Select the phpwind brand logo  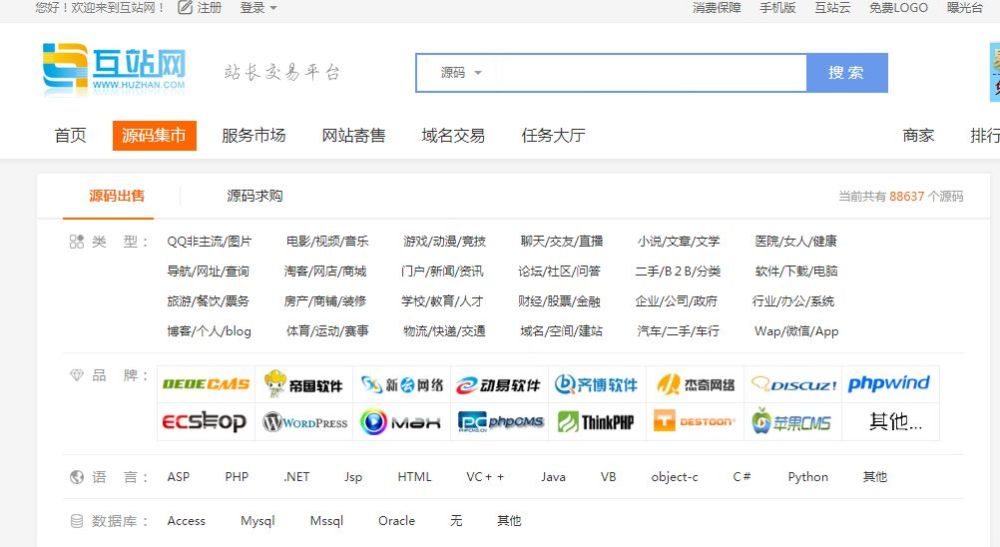pyautogui.click(x=890, y=384)
